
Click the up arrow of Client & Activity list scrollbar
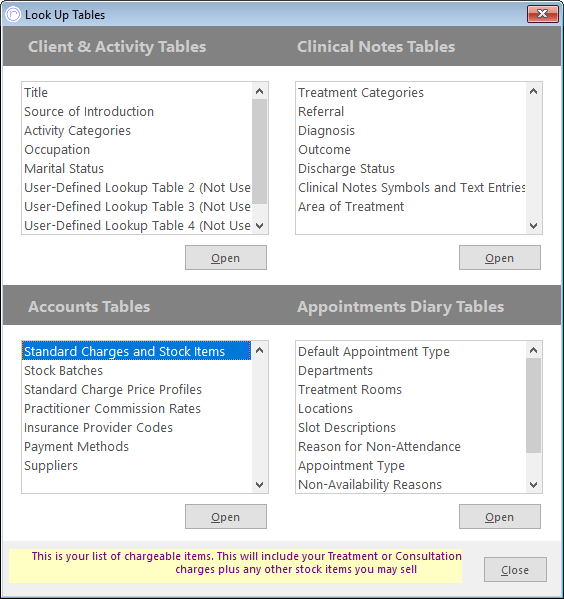(x=259, y=91)
